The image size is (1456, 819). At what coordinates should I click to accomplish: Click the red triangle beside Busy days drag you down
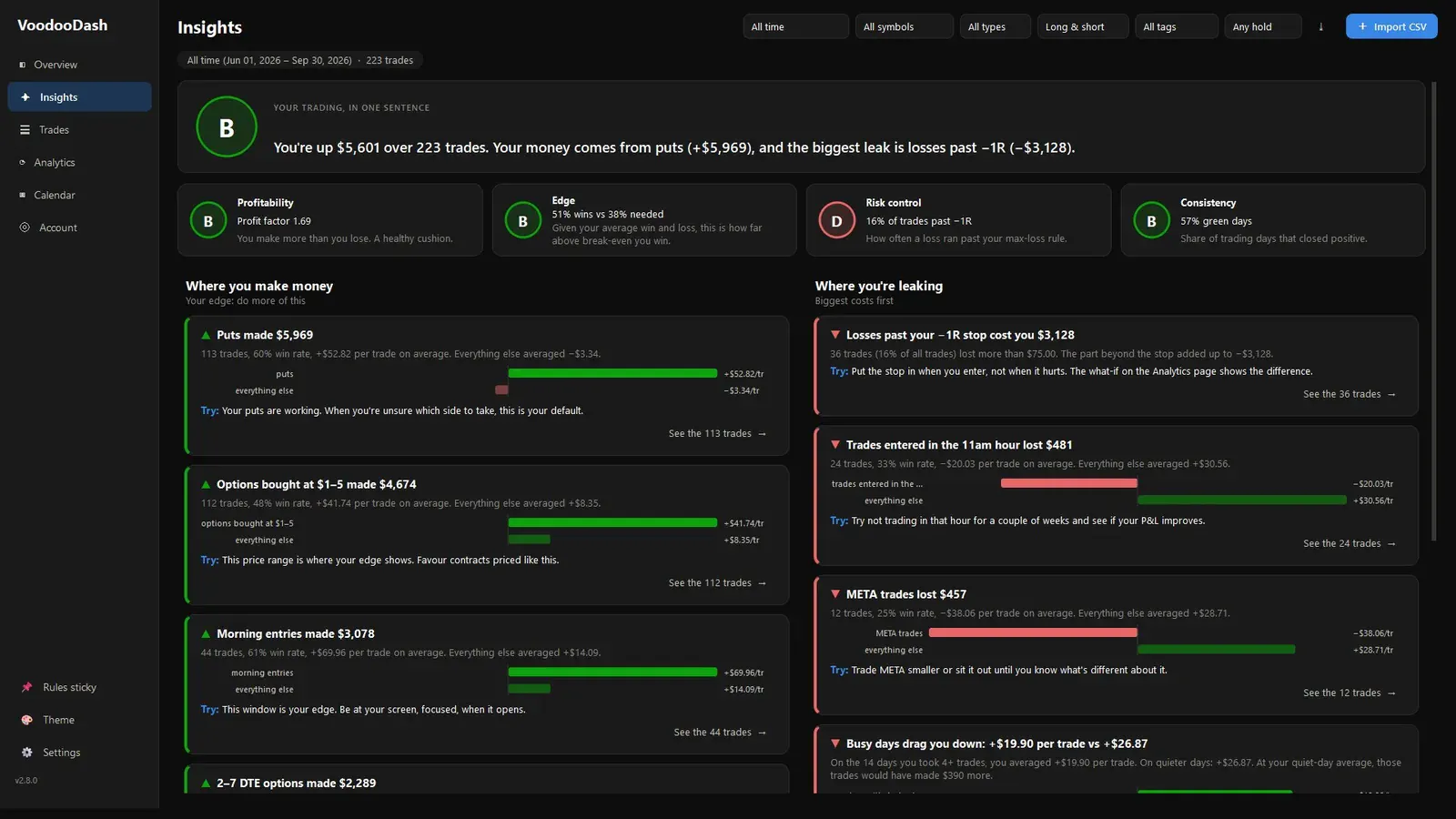coord(835,743)
